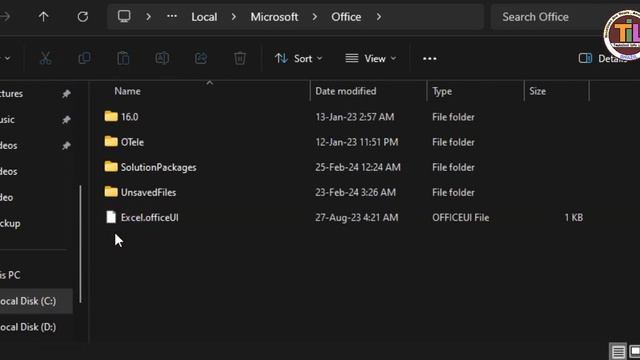Image resolution: width=640 pixels, height=360 pixels.
Task: Click the Paste clipboard icon
Action: (x=123, y=58)
